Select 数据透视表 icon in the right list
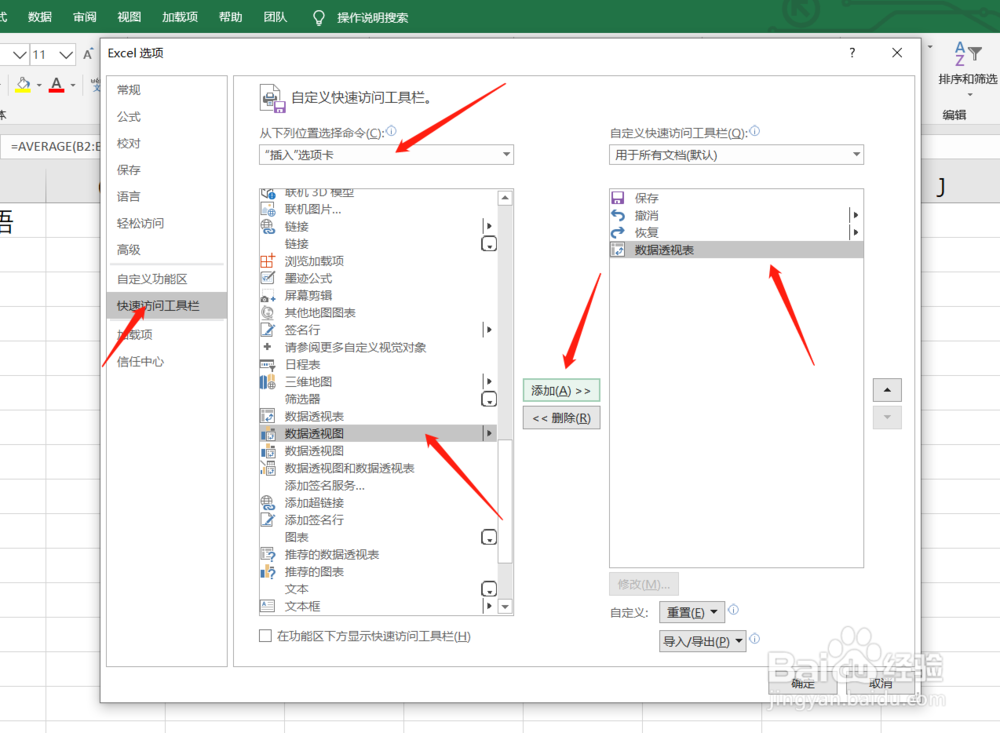Viewport: 1000px width, 733px height. tap(618, 249)
